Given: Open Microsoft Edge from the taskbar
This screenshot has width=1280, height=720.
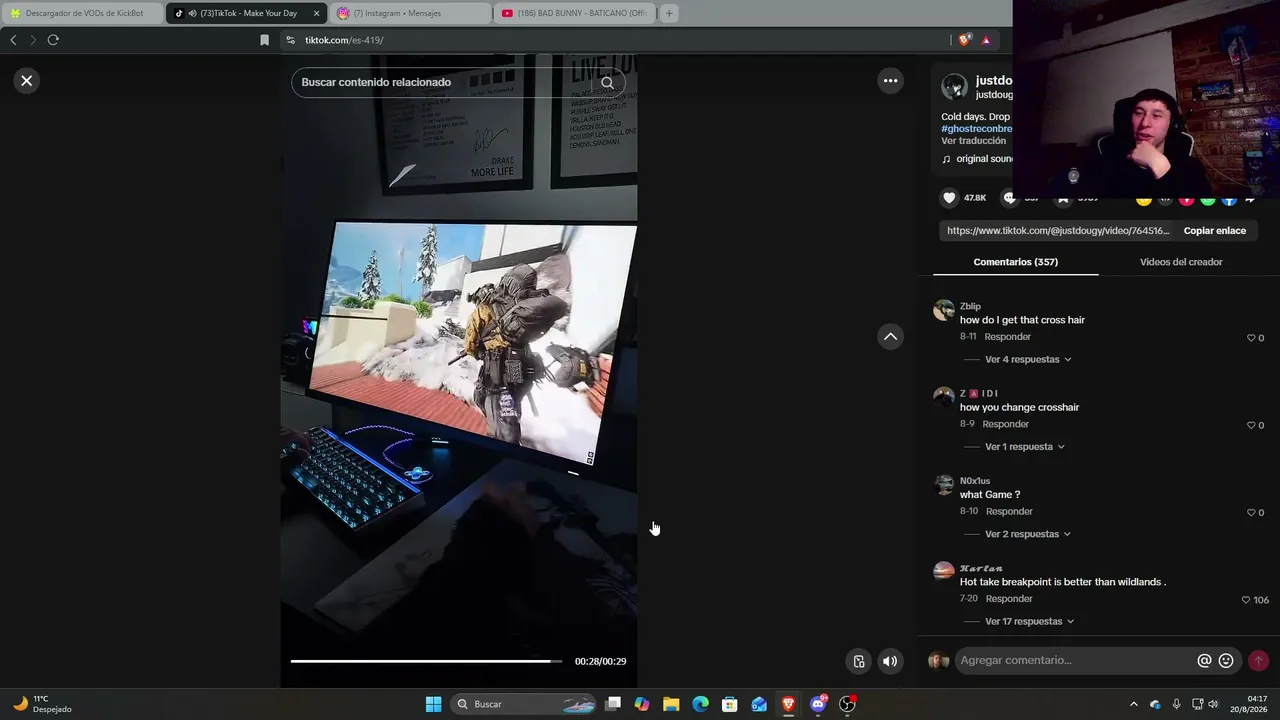Looking at the screenshot, I should click(701, 704).
